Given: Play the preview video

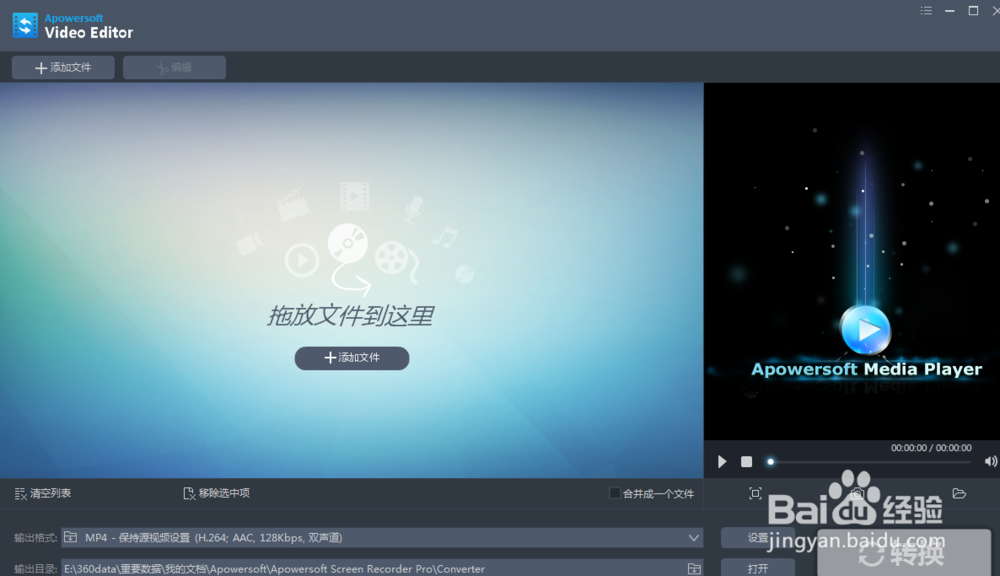Looking at the screenshot, I should [721, 461].
